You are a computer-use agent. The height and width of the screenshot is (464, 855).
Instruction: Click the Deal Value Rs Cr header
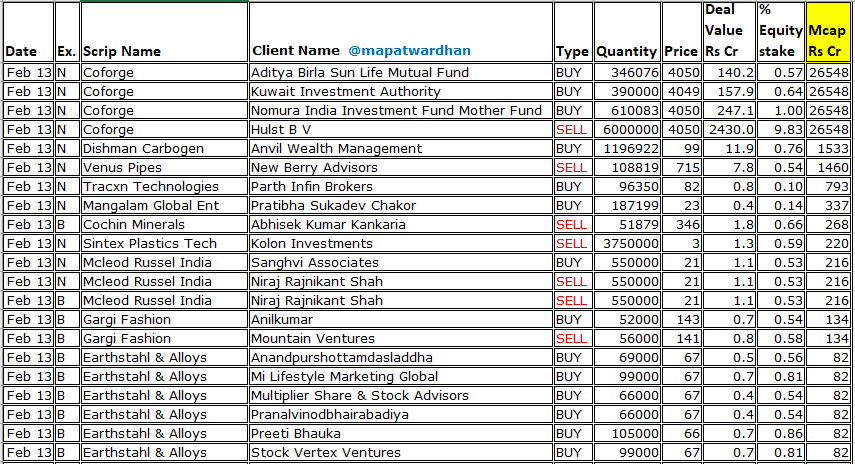click(x=729, y=32)
